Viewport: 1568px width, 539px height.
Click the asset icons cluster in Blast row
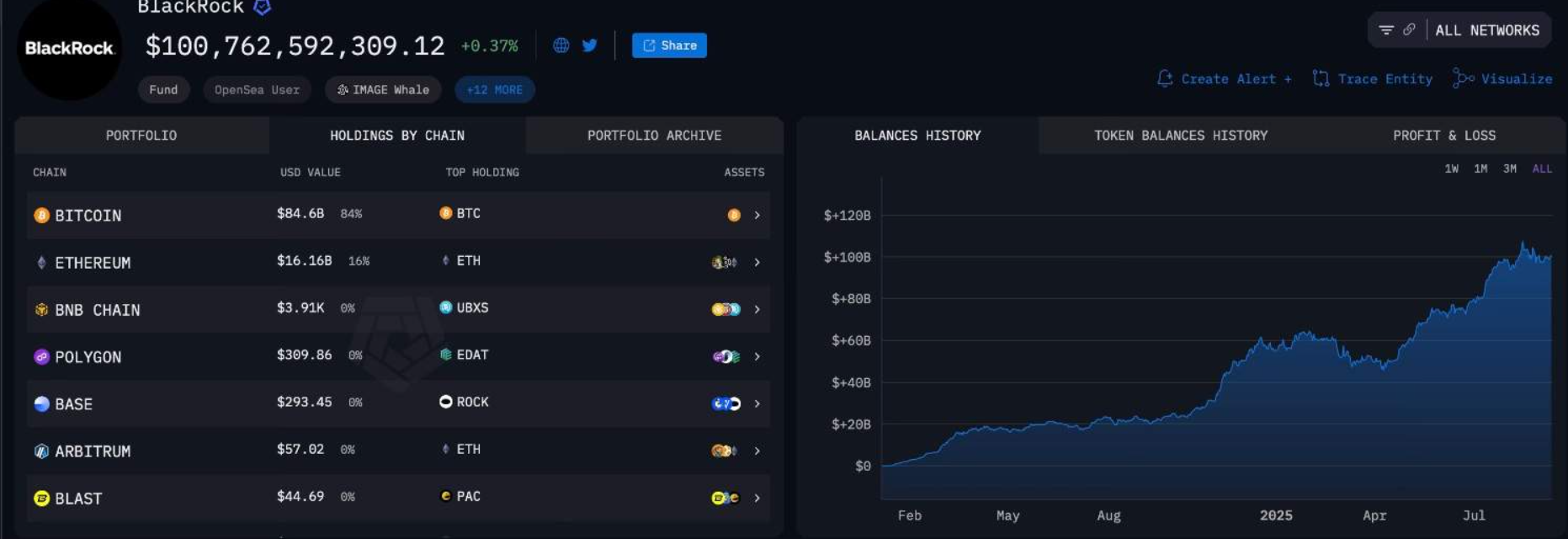(x=726, y=499)
